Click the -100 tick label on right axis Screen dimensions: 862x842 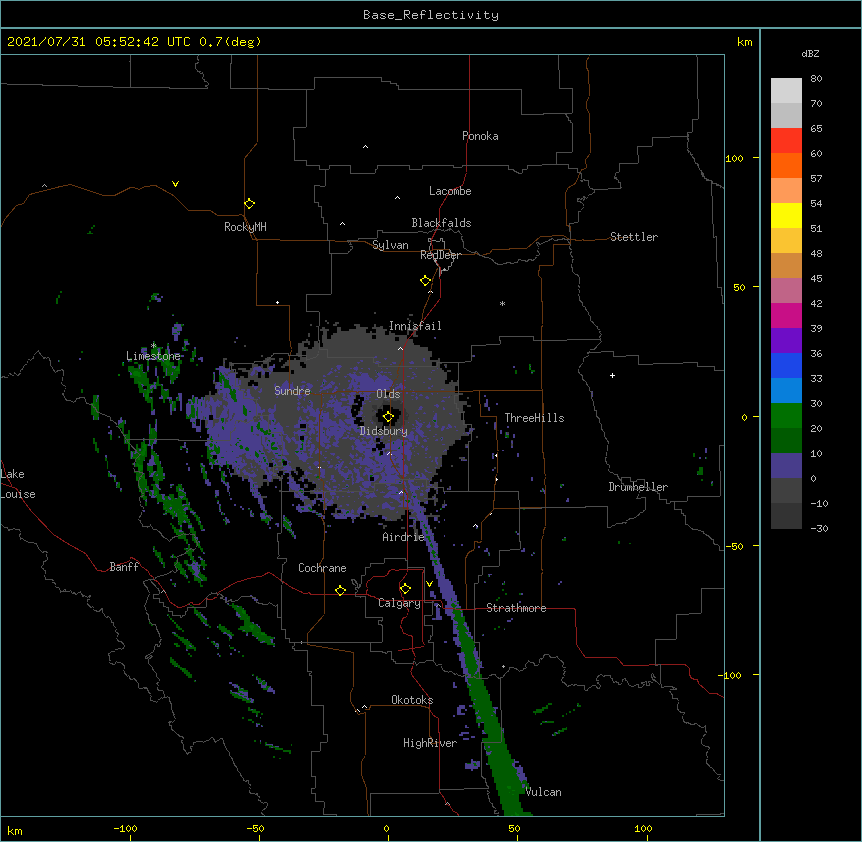pos(731,675)
